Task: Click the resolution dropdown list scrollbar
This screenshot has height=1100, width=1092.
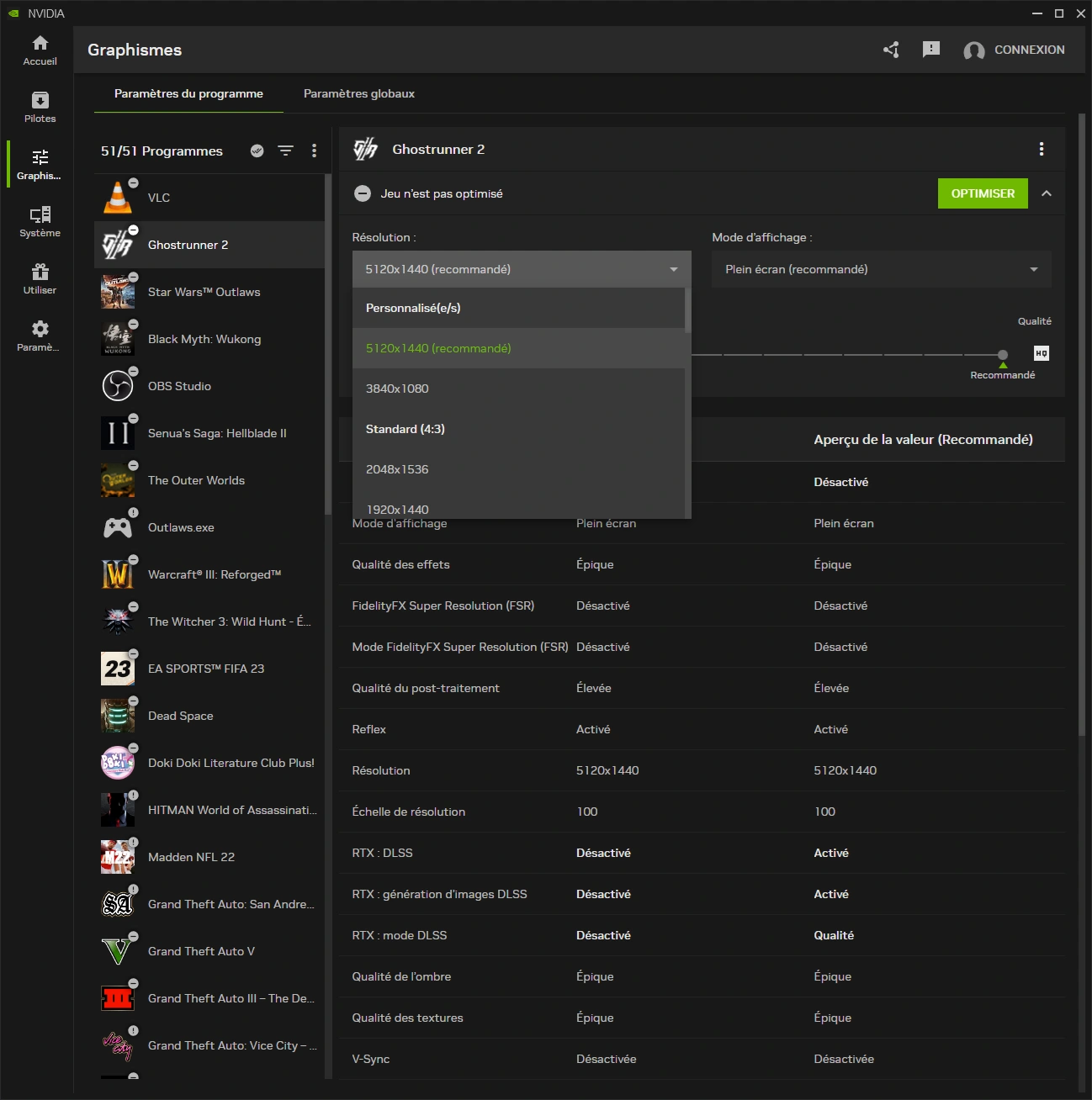Action: pyautogui.click(x=688, y=309)
